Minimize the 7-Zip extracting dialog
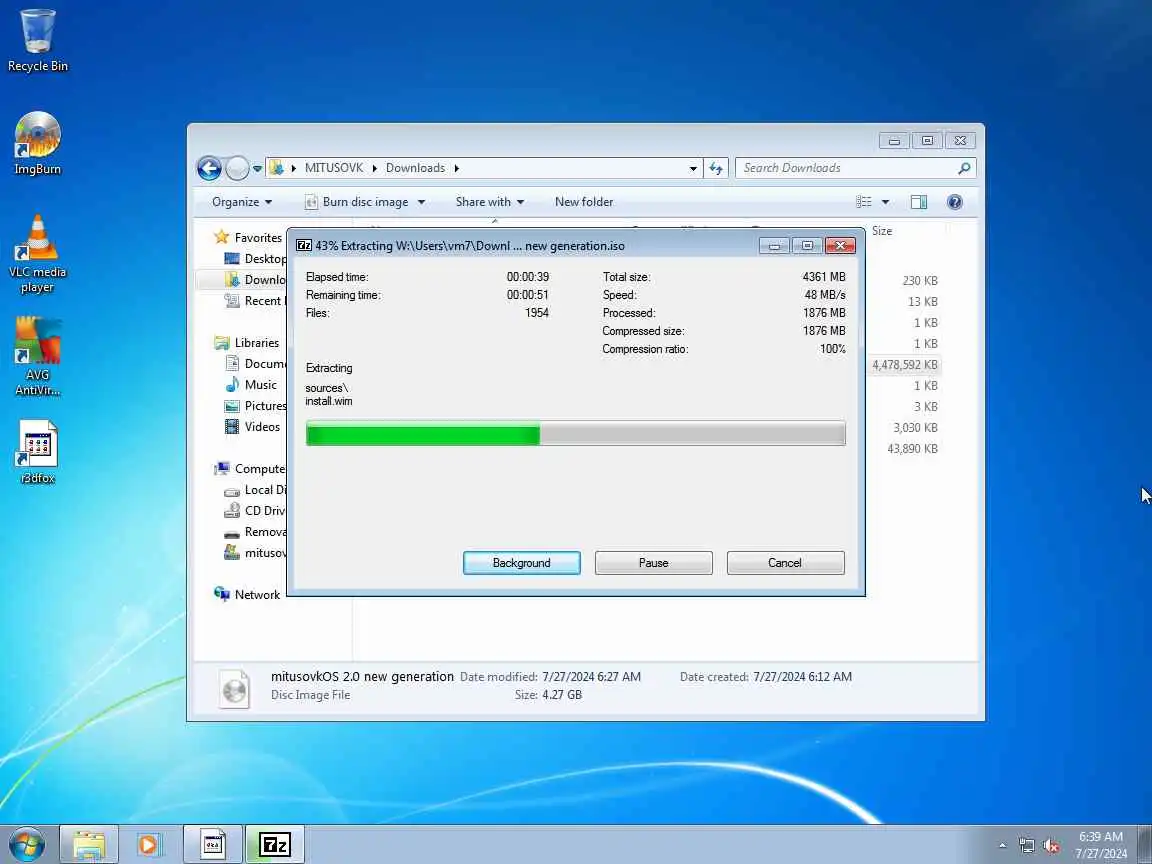Viewport: 1152px width, 864px height. (774, 245)
